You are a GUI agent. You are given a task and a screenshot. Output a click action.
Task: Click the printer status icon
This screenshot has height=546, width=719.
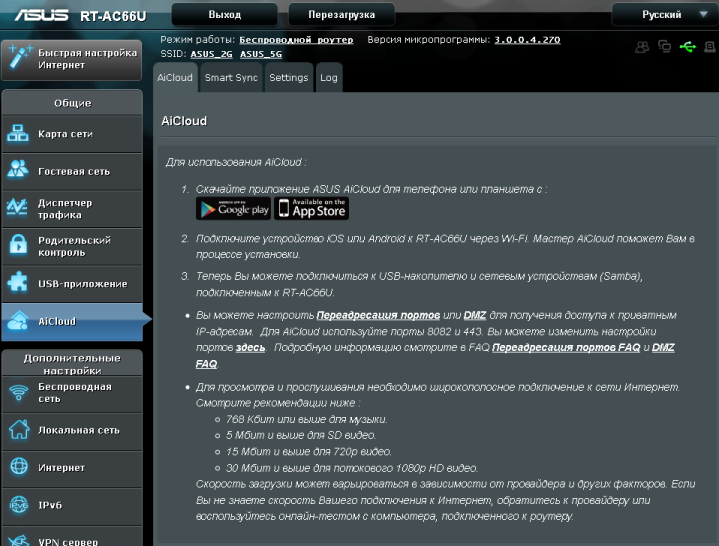[710, 47]
